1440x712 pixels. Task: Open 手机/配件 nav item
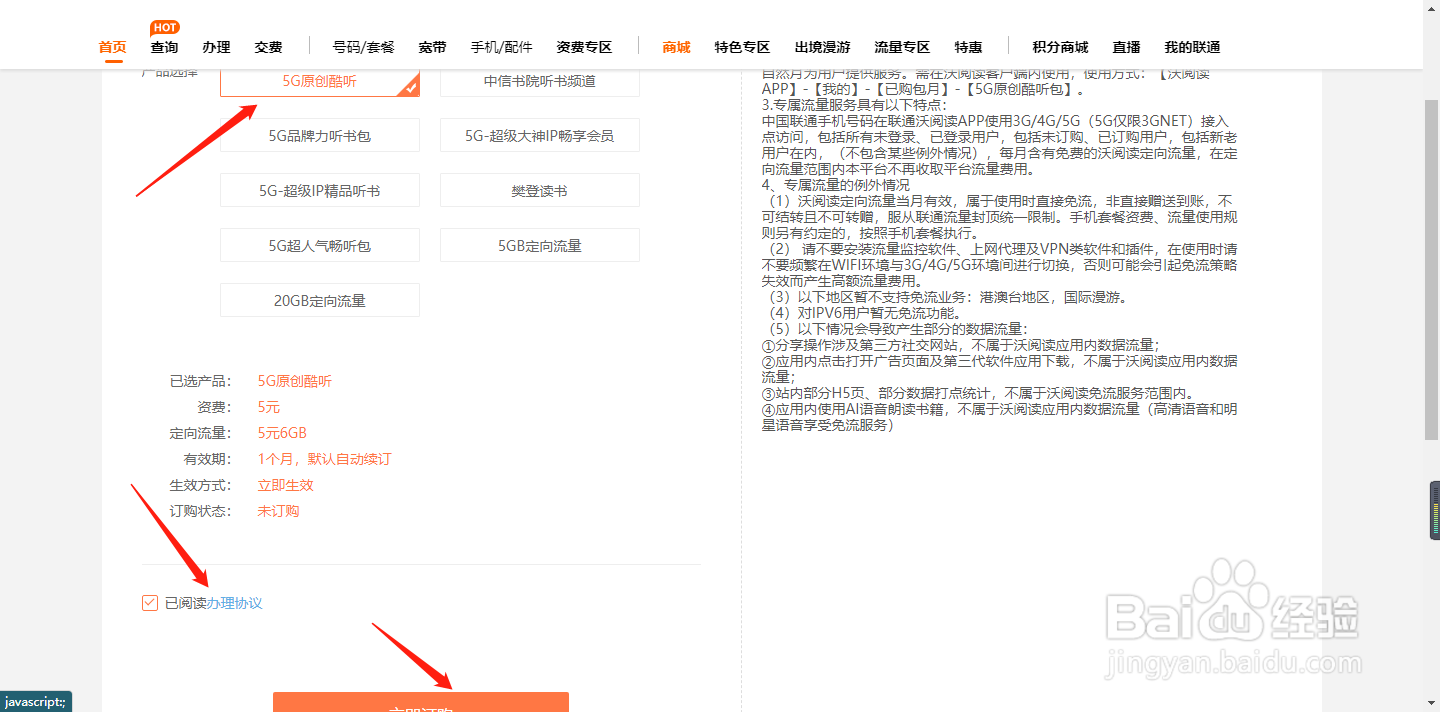tap(502, 47)
